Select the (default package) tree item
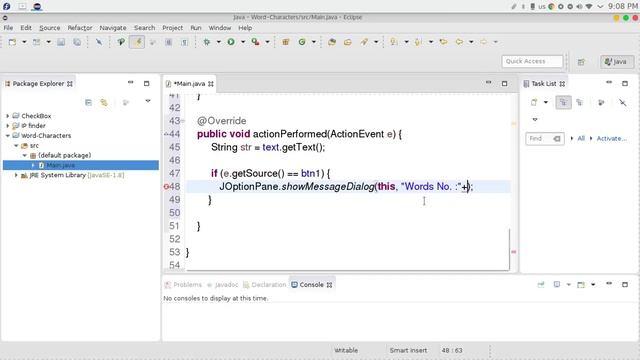Screen dimensions: 640x360 [x=64, y=155]
